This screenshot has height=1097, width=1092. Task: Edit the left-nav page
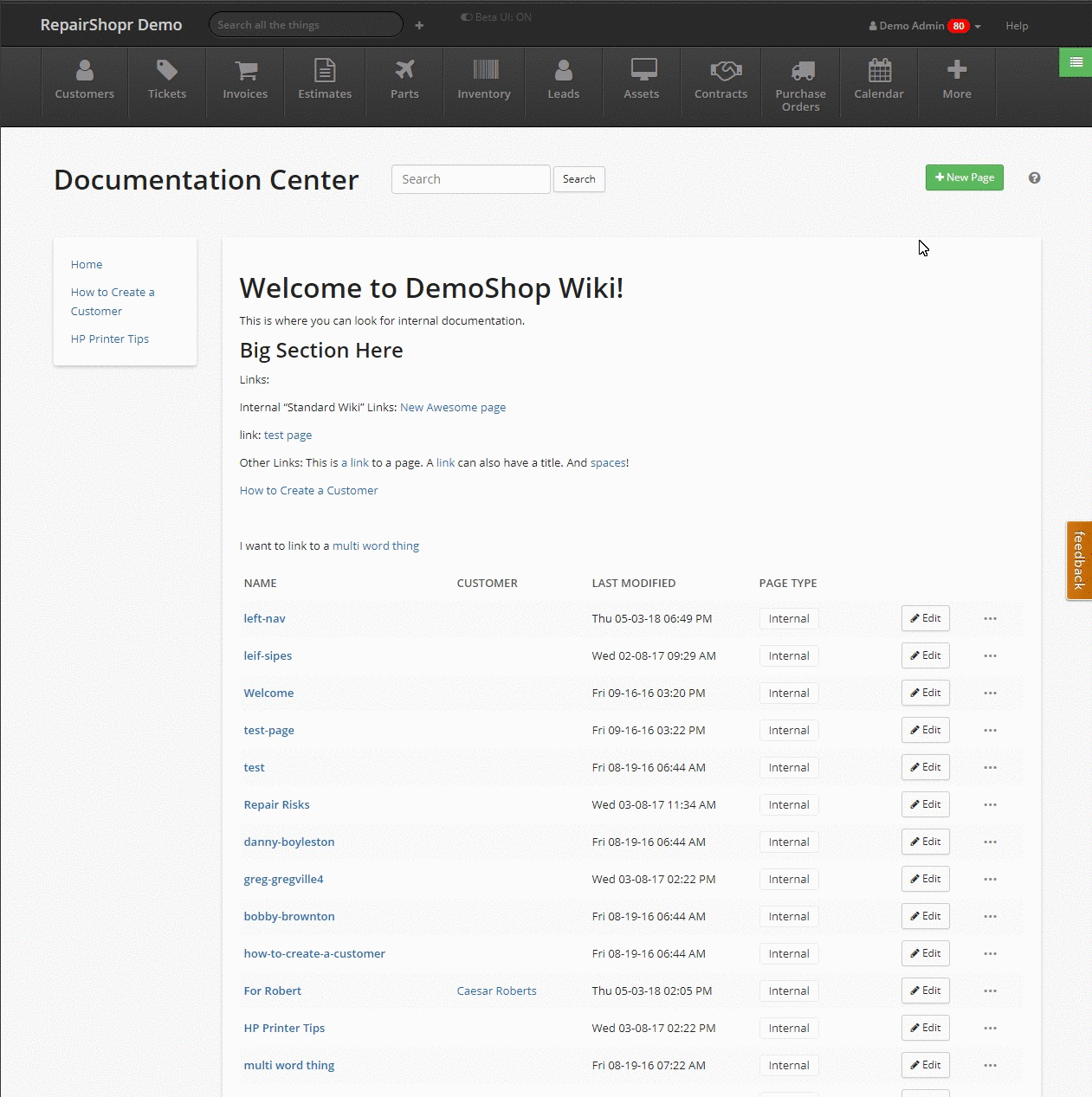(926, 618)
